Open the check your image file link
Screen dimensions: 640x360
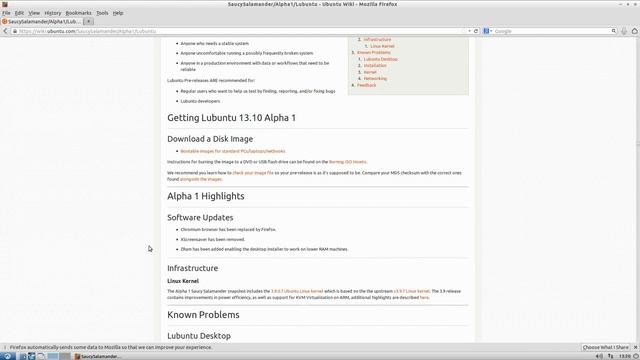tap(253, 173)
